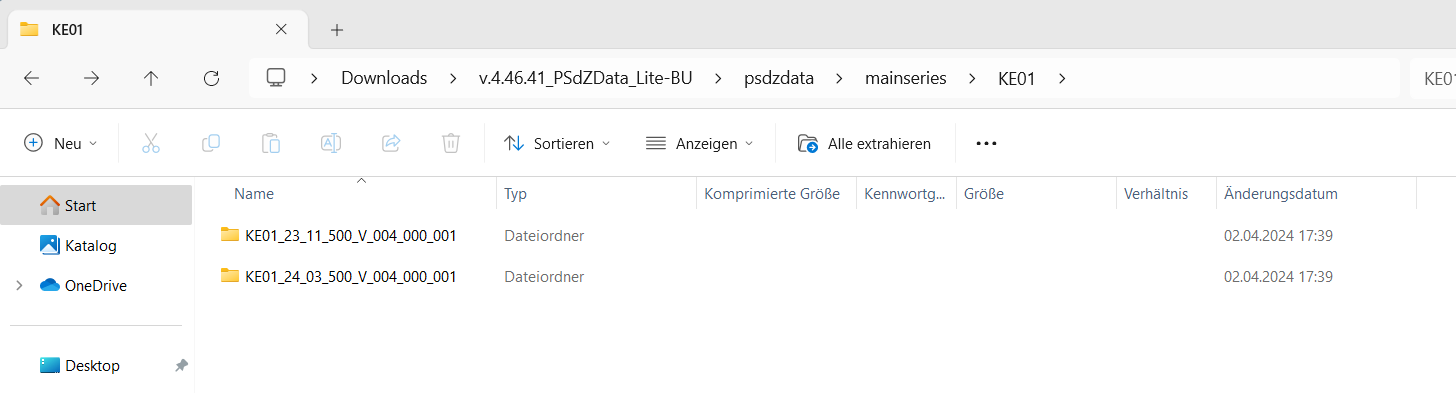Click the trash delete icon
This screenshot has height=393, width=1456.
point(451,143)
